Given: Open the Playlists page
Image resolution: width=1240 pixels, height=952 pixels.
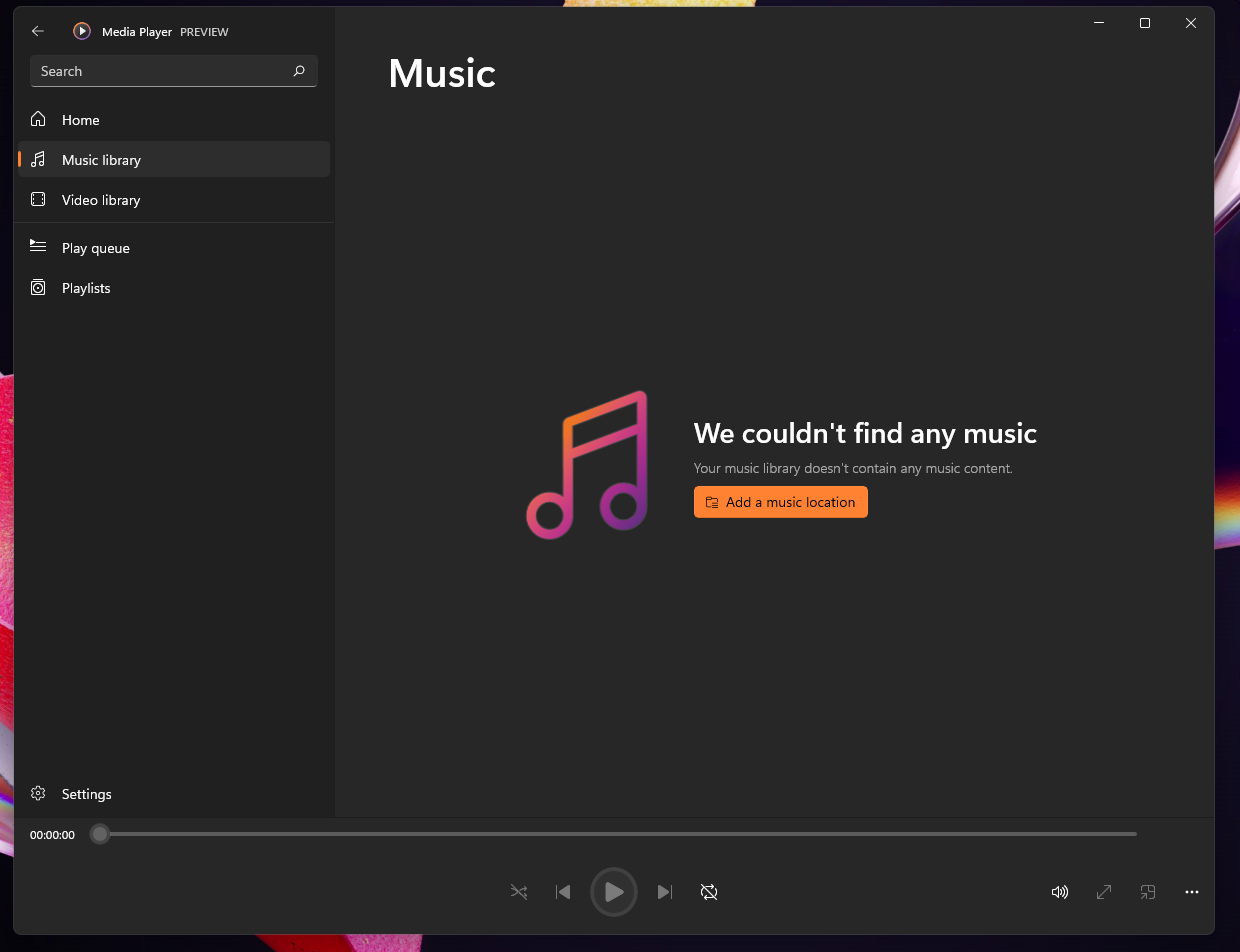Looking at the screenshot, I should (174, 288).
